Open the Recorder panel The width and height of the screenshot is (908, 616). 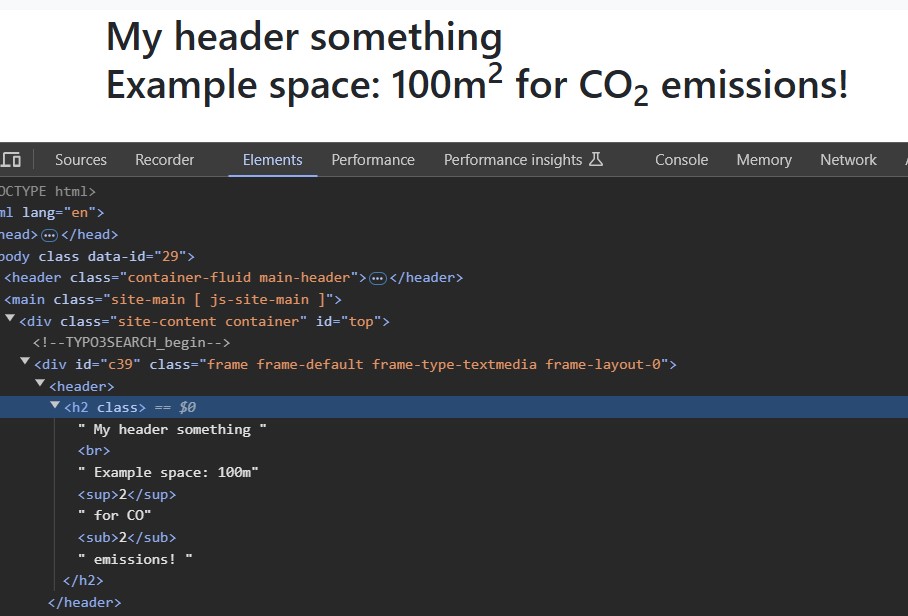(x=164, y=159)
